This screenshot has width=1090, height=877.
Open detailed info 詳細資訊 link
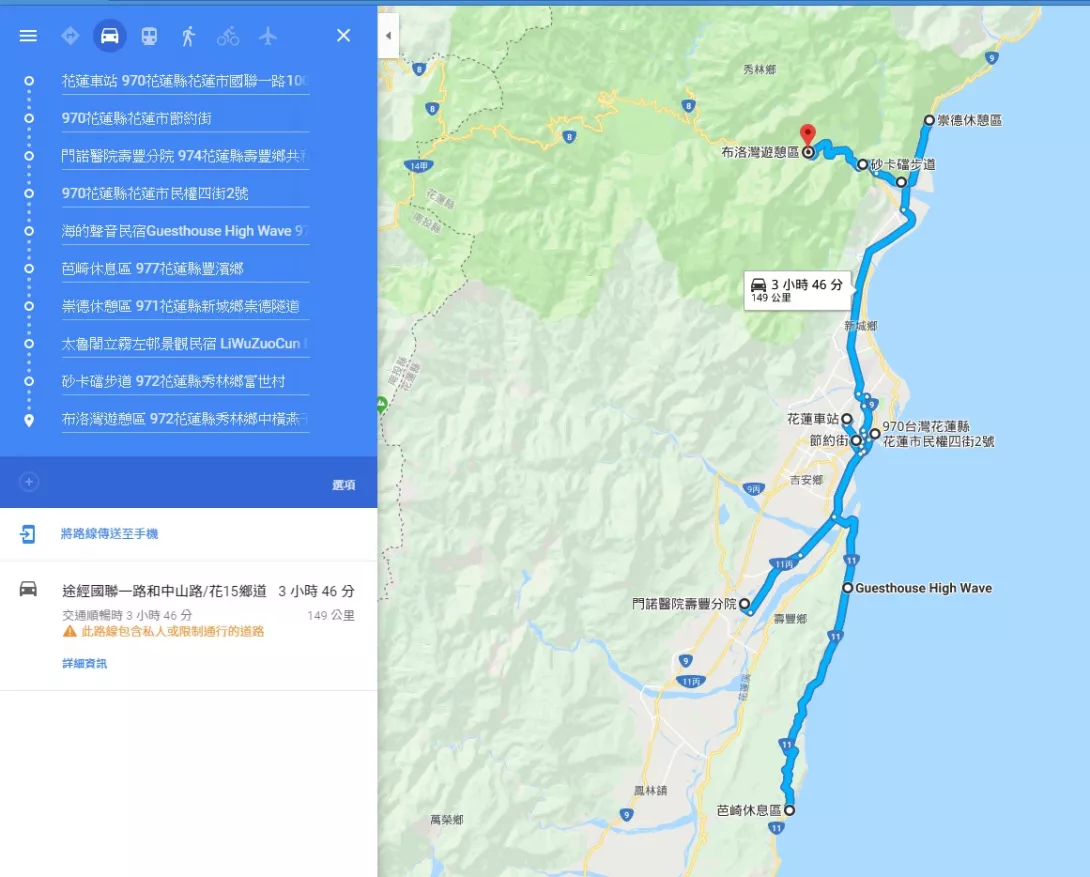click(84, 664)
